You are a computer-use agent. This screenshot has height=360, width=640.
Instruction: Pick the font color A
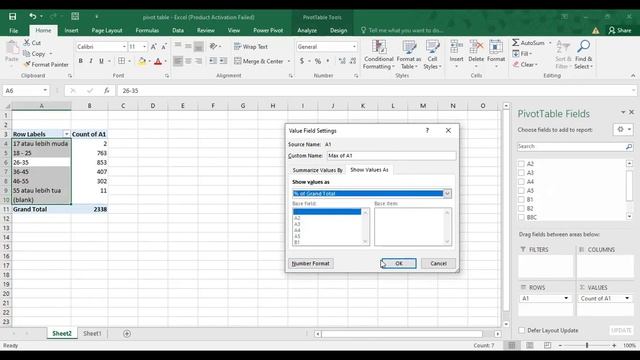click(158, 61)
